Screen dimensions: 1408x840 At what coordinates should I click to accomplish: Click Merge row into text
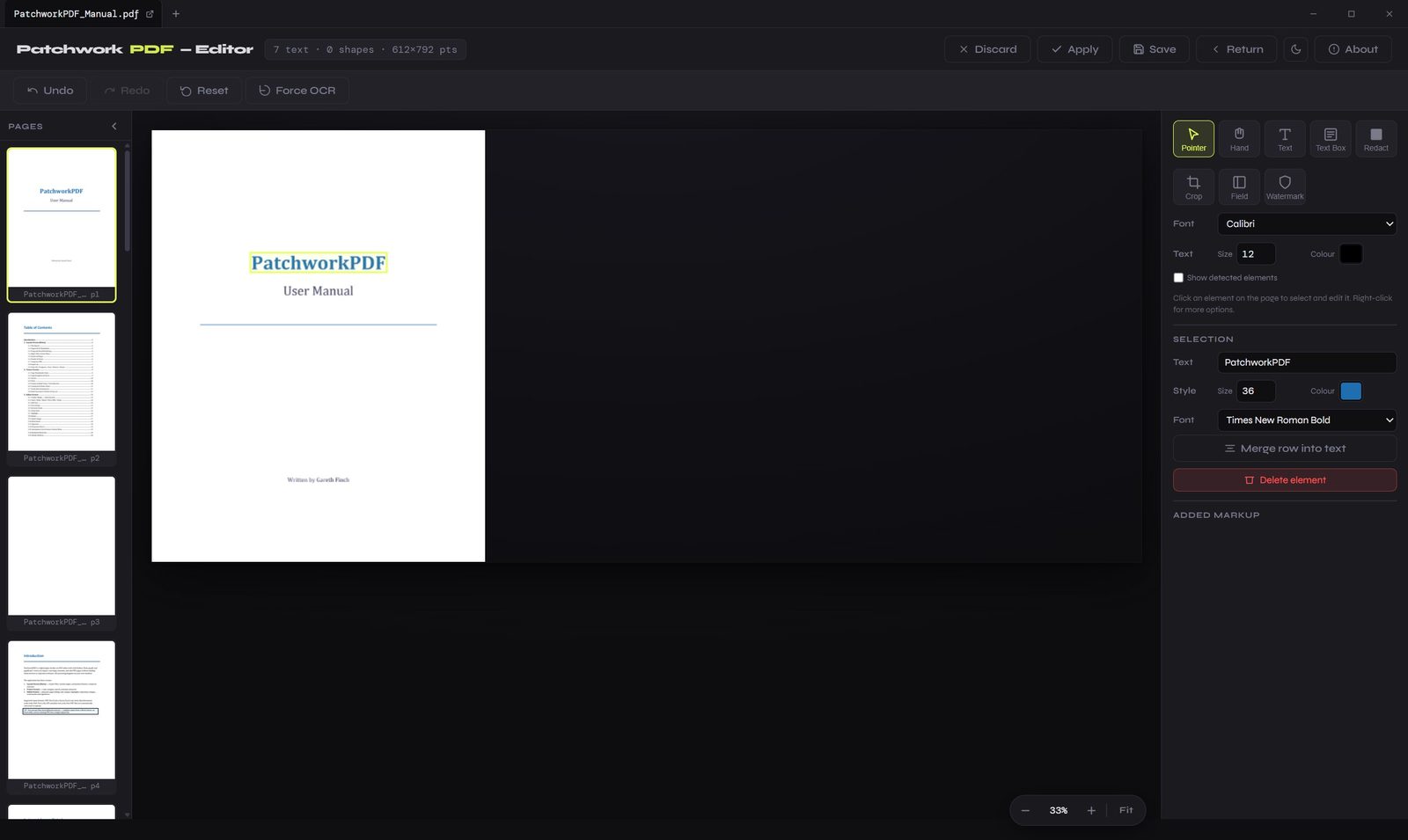[x=1285, y=449]
